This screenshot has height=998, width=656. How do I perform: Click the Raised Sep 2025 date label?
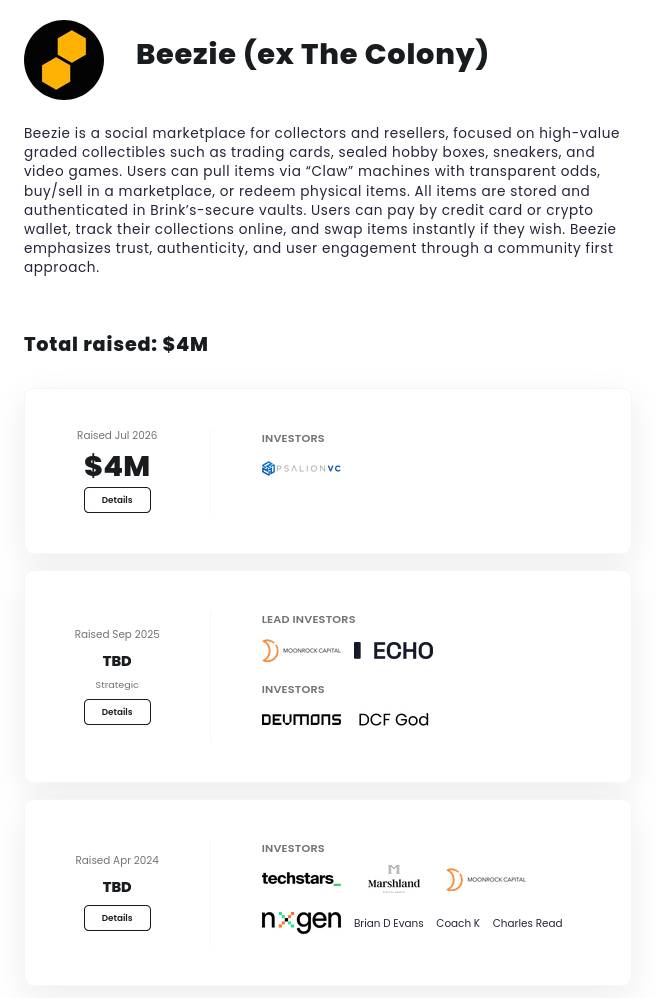[x=117, y=634]
